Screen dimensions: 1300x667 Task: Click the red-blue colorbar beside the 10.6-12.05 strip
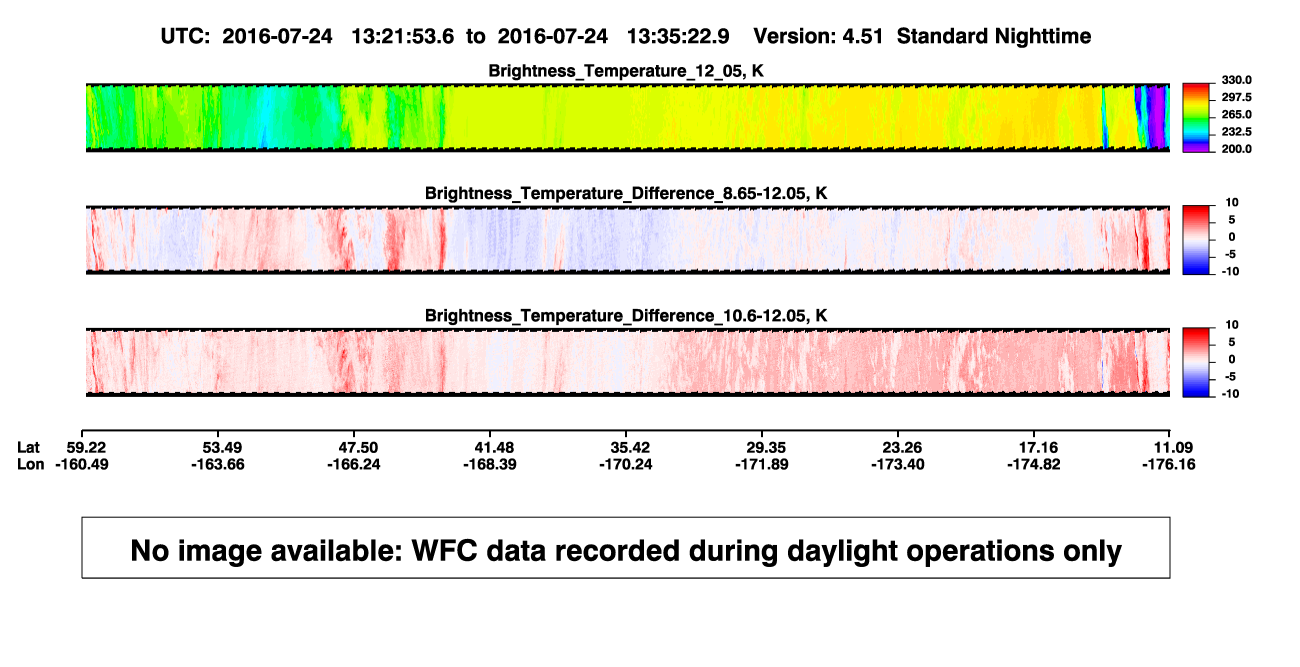pyautogui.click(x=1196, y=362)
